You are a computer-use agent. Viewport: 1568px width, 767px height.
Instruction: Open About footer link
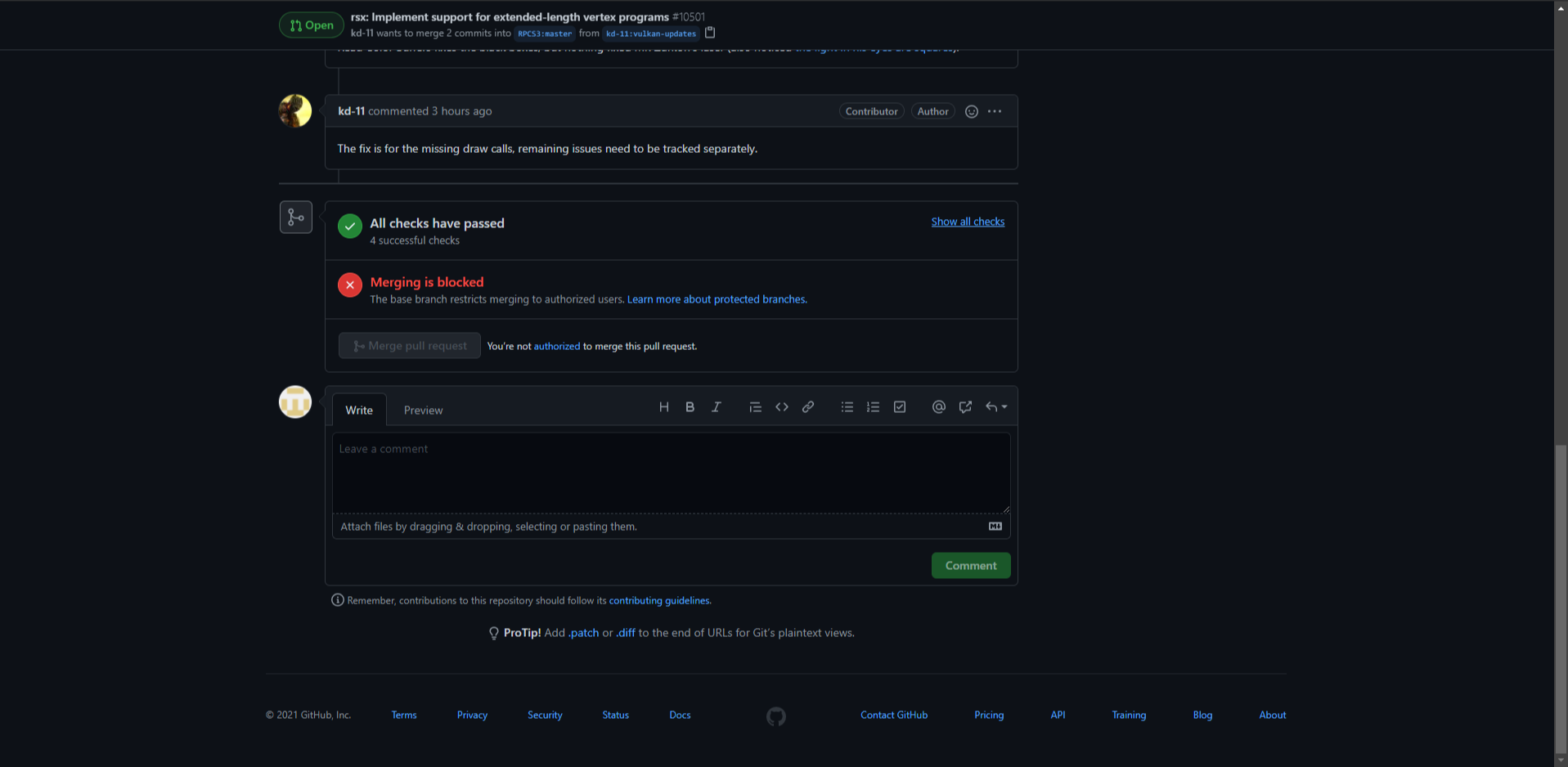pyautogui.click(x=1273, y=715)
